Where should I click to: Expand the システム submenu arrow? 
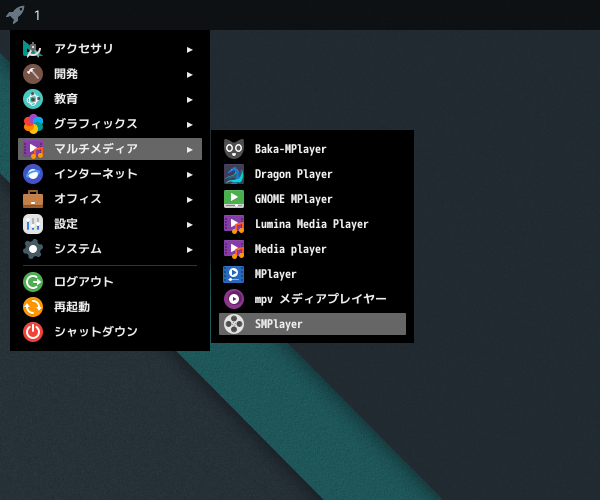[x=189, y=250]
